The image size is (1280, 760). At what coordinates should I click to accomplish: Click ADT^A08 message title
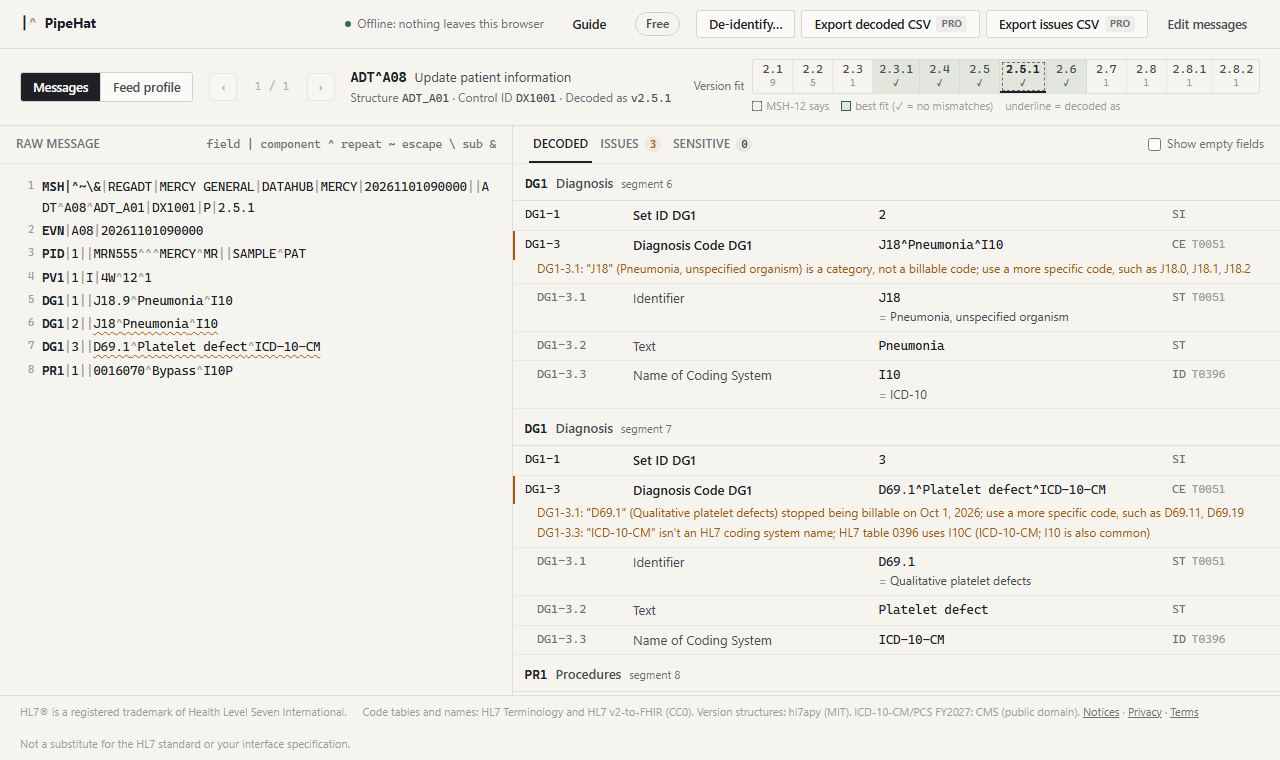click(x=378, y=77)
